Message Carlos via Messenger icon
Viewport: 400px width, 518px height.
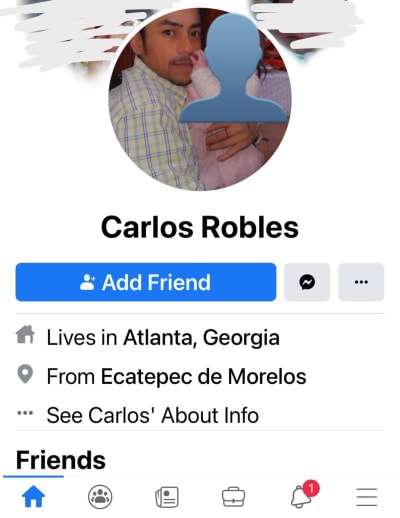click(x=307, y=282)
